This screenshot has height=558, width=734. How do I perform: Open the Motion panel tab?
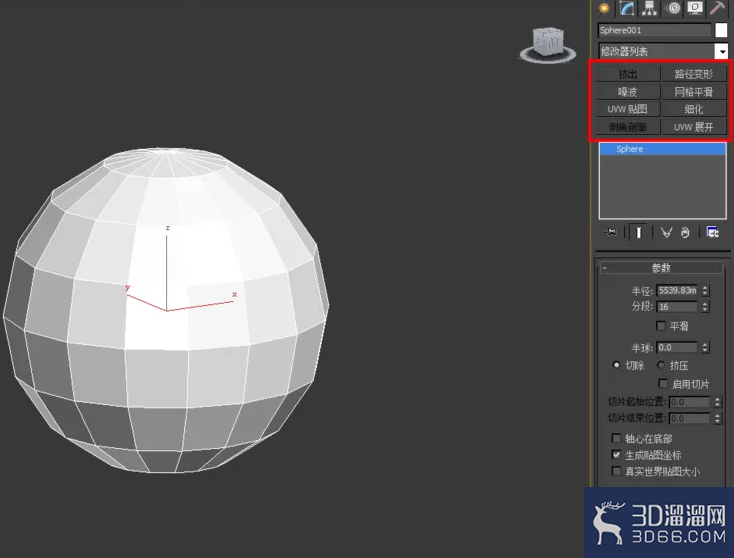674,8
